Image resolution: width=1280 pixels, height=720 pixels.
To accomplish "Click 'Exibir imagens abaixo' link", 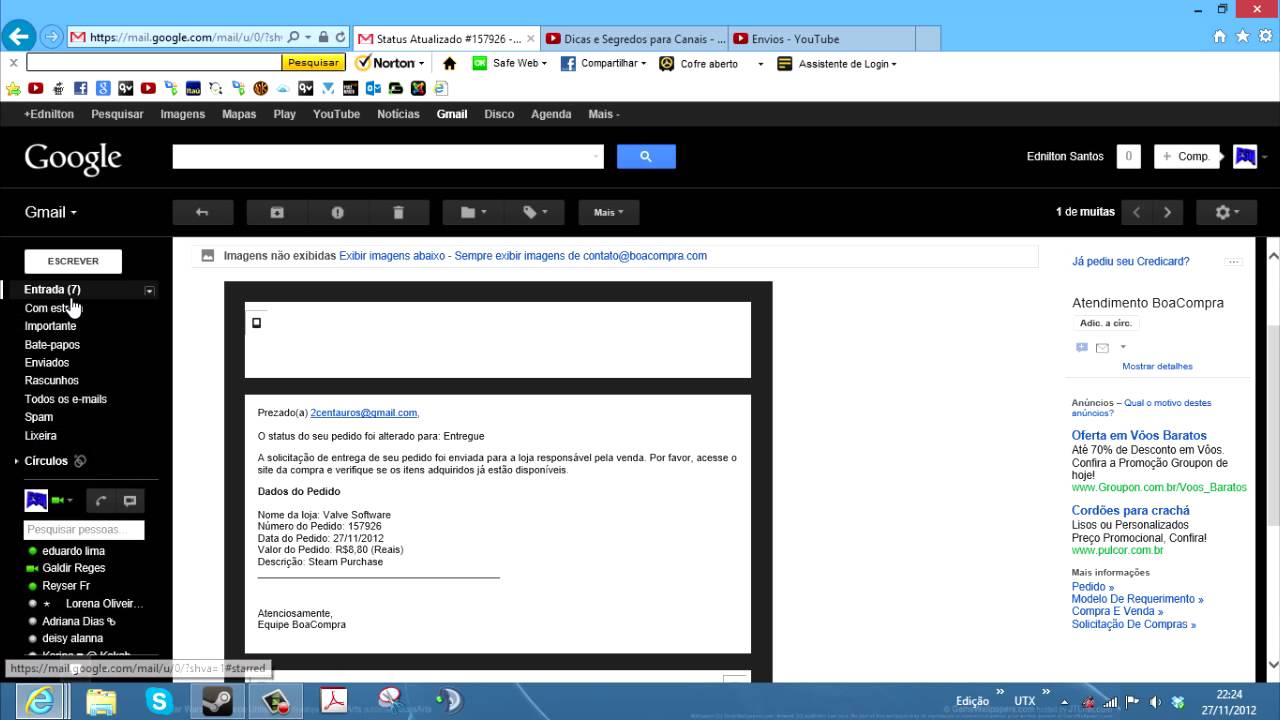I will (x=392, y=256).
